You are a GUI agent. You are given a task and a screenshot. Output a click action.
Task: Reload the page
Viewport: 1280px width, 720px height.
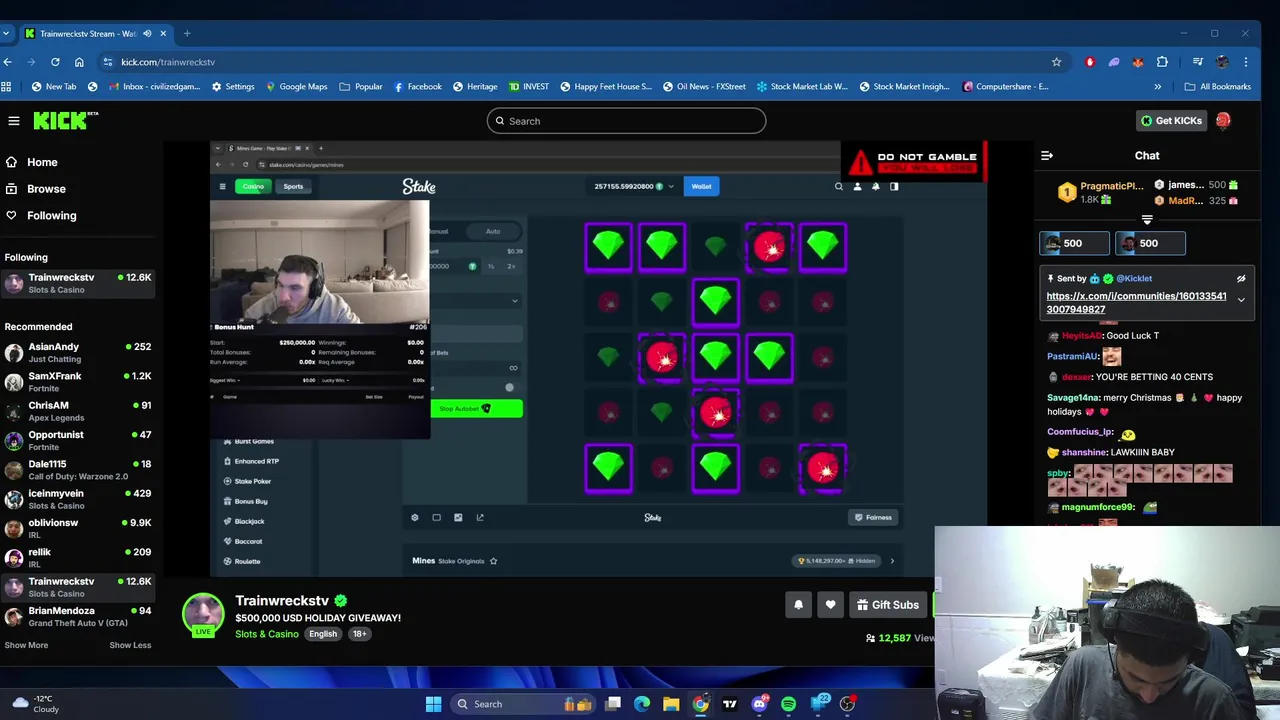55,62
